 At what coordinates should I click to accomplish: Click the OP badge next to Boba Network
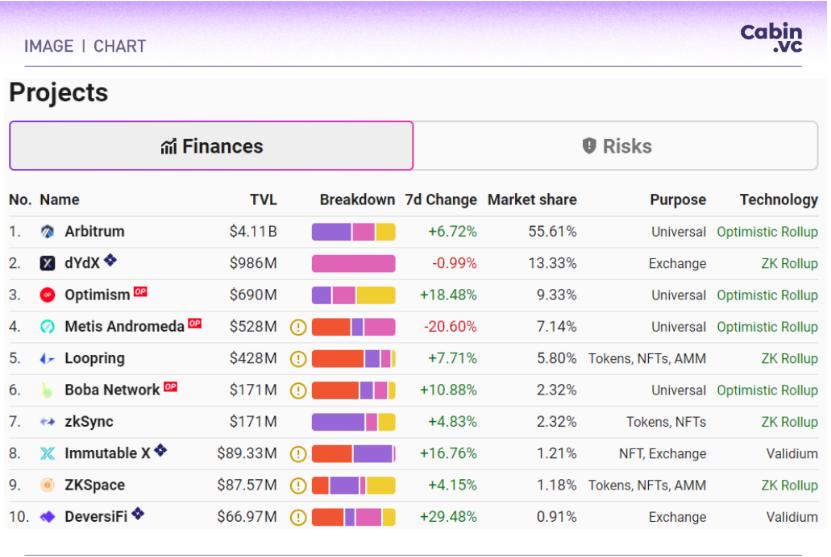(x=171, y=388)
